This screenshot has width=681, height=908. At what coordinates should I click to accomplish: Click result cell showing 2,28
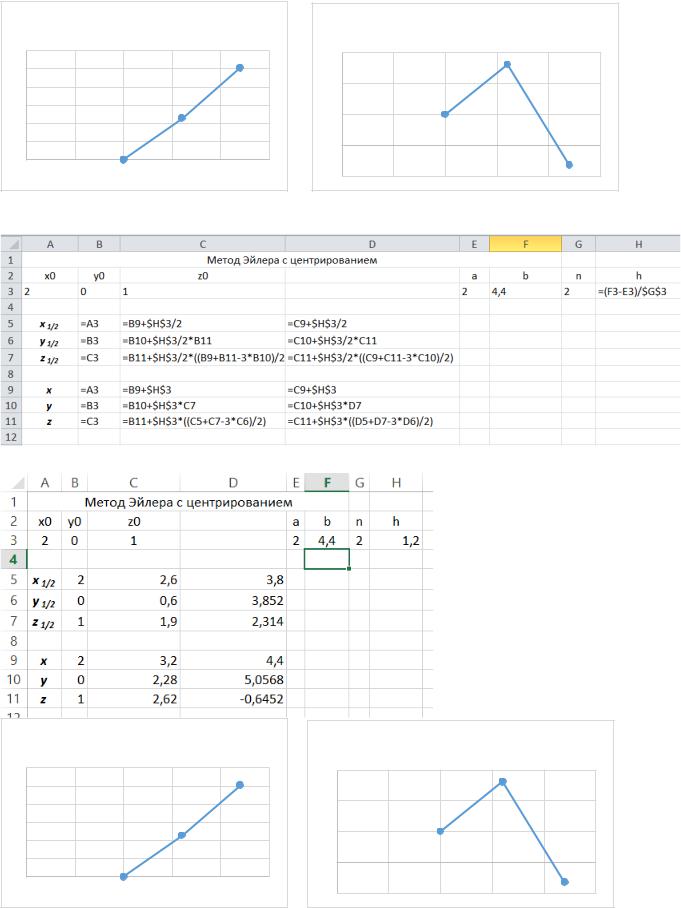click(134, 679)
